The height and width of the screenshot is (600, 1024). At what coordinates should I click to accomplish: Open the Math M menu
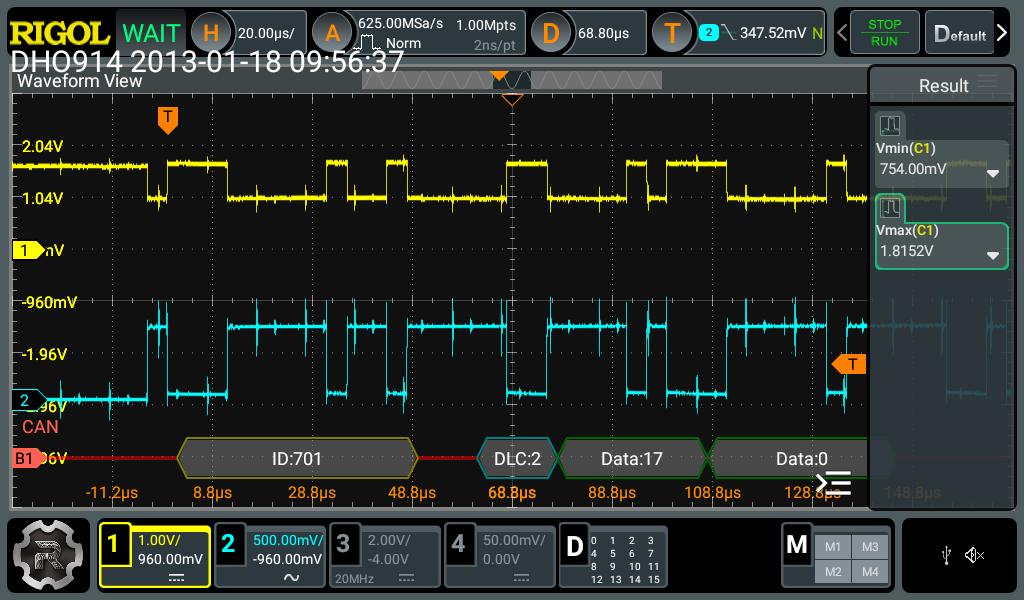click(797, 544)
